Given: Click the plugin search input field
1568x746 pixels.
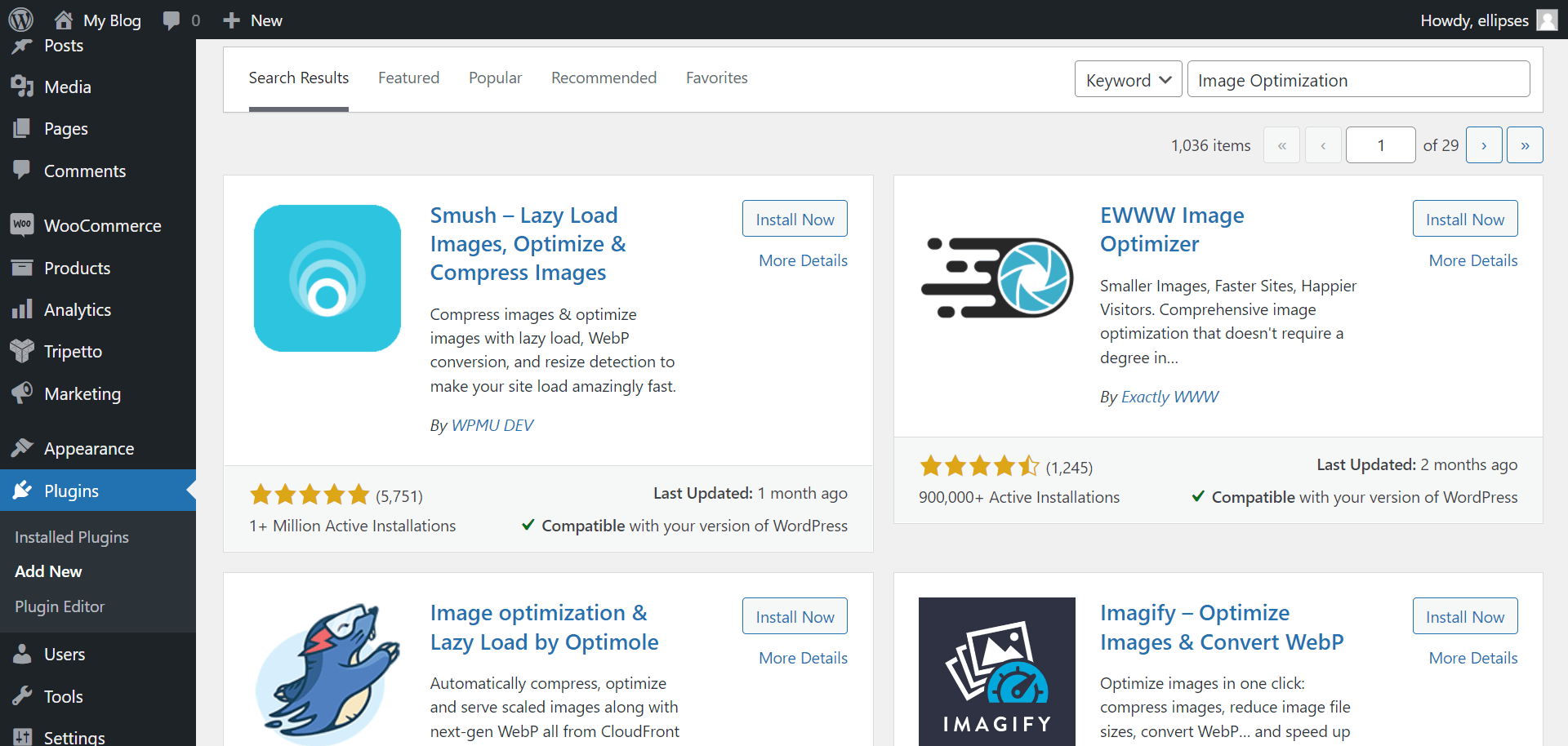Looking at the screenshot, I should pos(1357,80).
